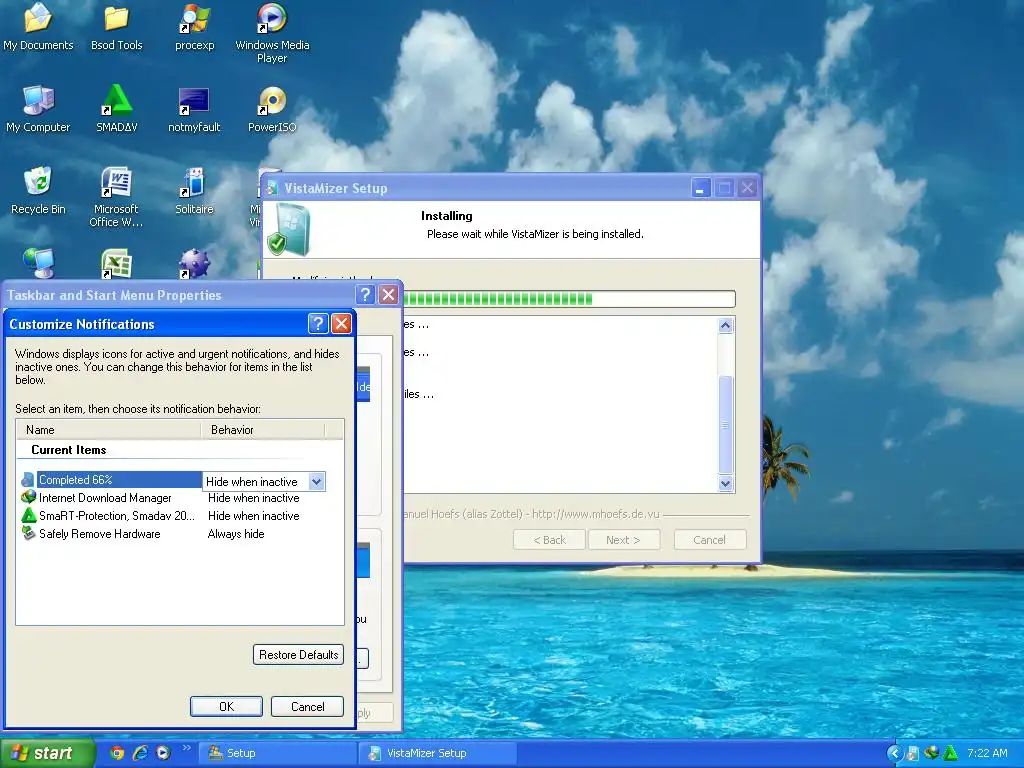Confirm Customize Notifications with OK
This screenshot has width=1024, height=768.
point(227,707)
